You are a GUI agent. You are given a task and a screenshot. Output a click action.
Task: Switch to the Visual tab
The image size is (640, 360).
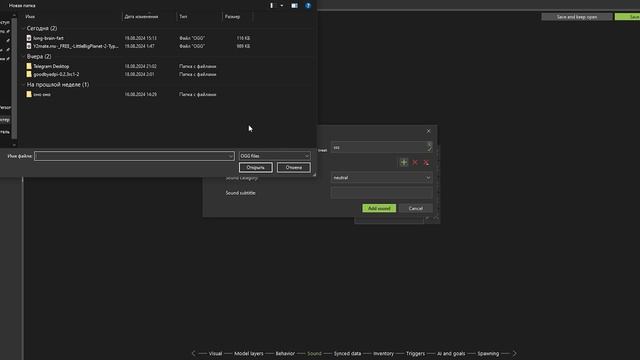point(215,353)
